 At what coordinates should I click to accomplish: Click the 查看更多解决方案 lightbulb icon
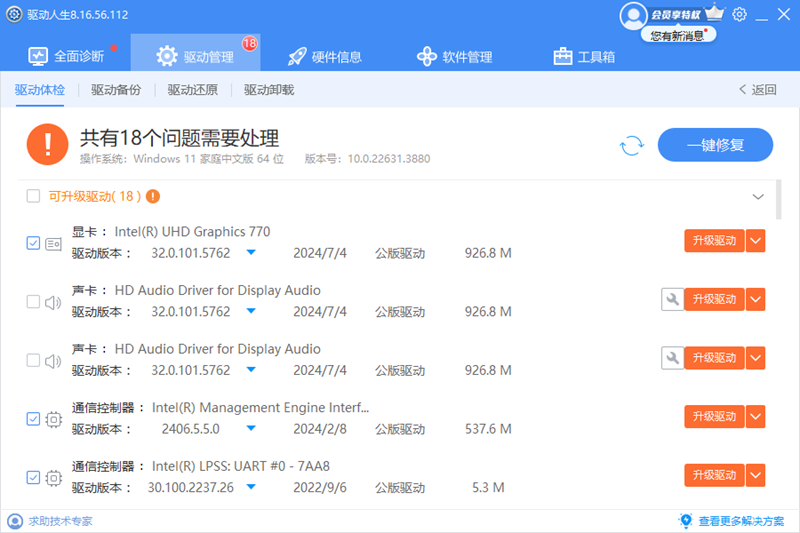click(x=686, y=521)
